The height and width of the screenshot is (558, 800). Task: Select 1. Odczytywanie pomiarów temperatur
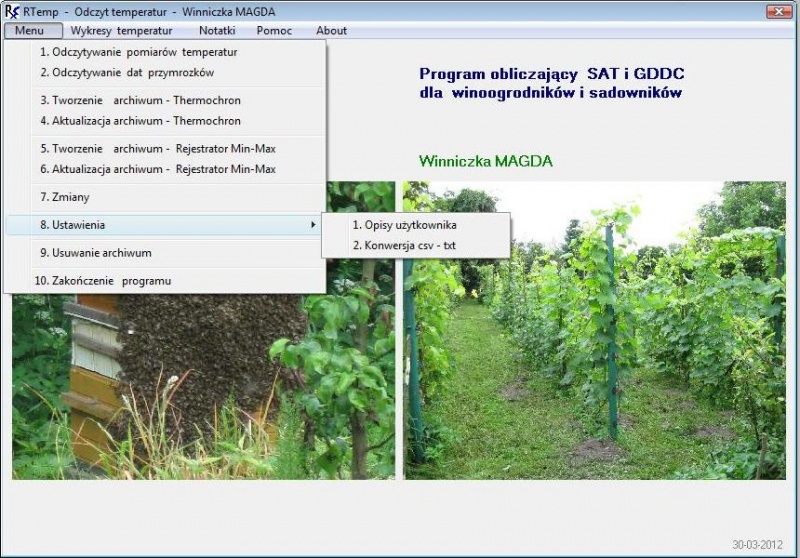pyautogui.click(x=165, y=52)
